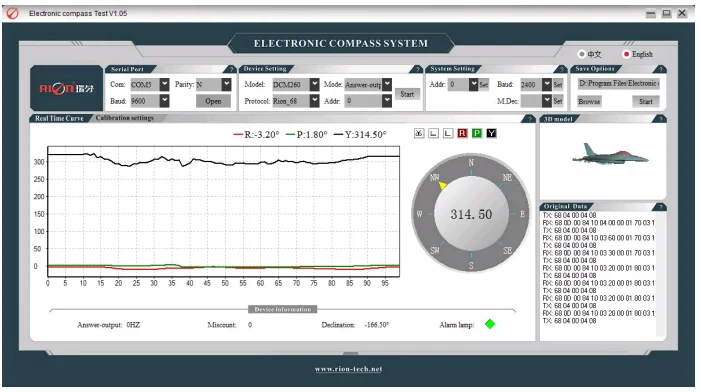This screenshot has width=701, height=392.
Task: Select the English language radio button
Action: 626,54
